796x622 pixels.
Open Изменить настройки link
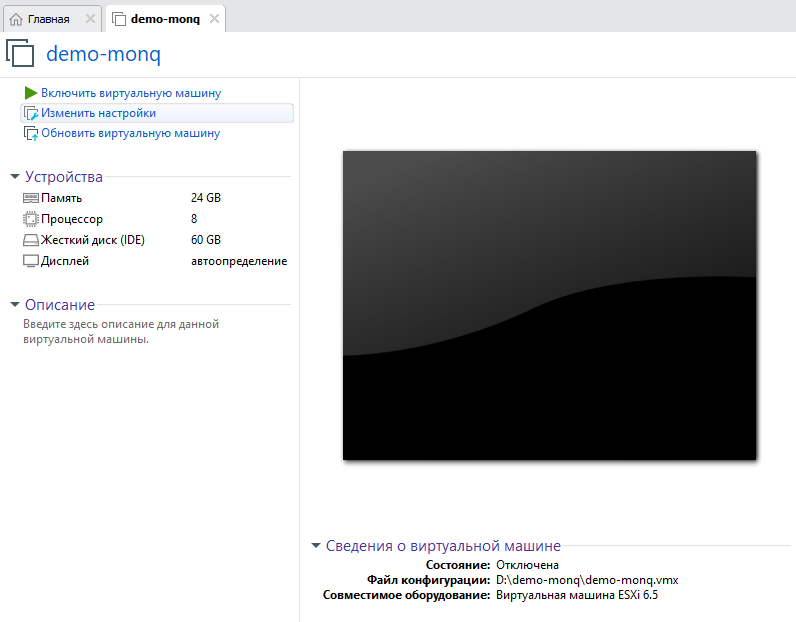click(x=98, y=114)
